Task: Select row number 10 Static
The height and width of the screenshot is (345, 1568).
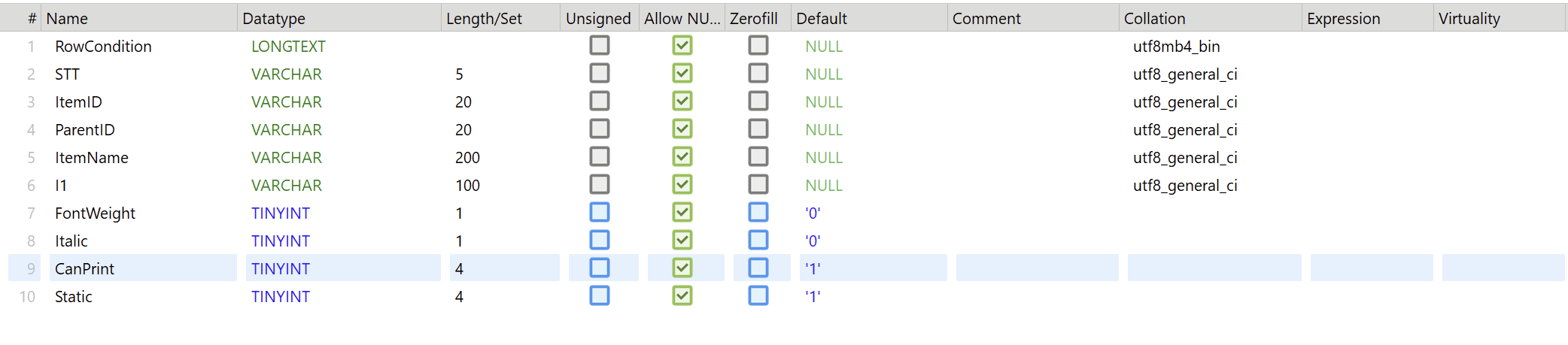Action: [27, 297]
